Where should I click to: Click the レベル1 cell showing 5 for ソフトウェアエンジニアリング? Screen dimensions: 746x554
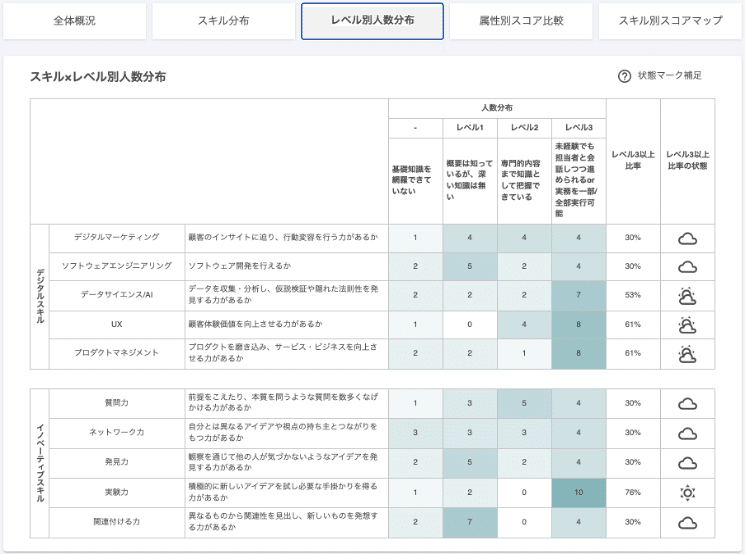[x=470, y=267]
